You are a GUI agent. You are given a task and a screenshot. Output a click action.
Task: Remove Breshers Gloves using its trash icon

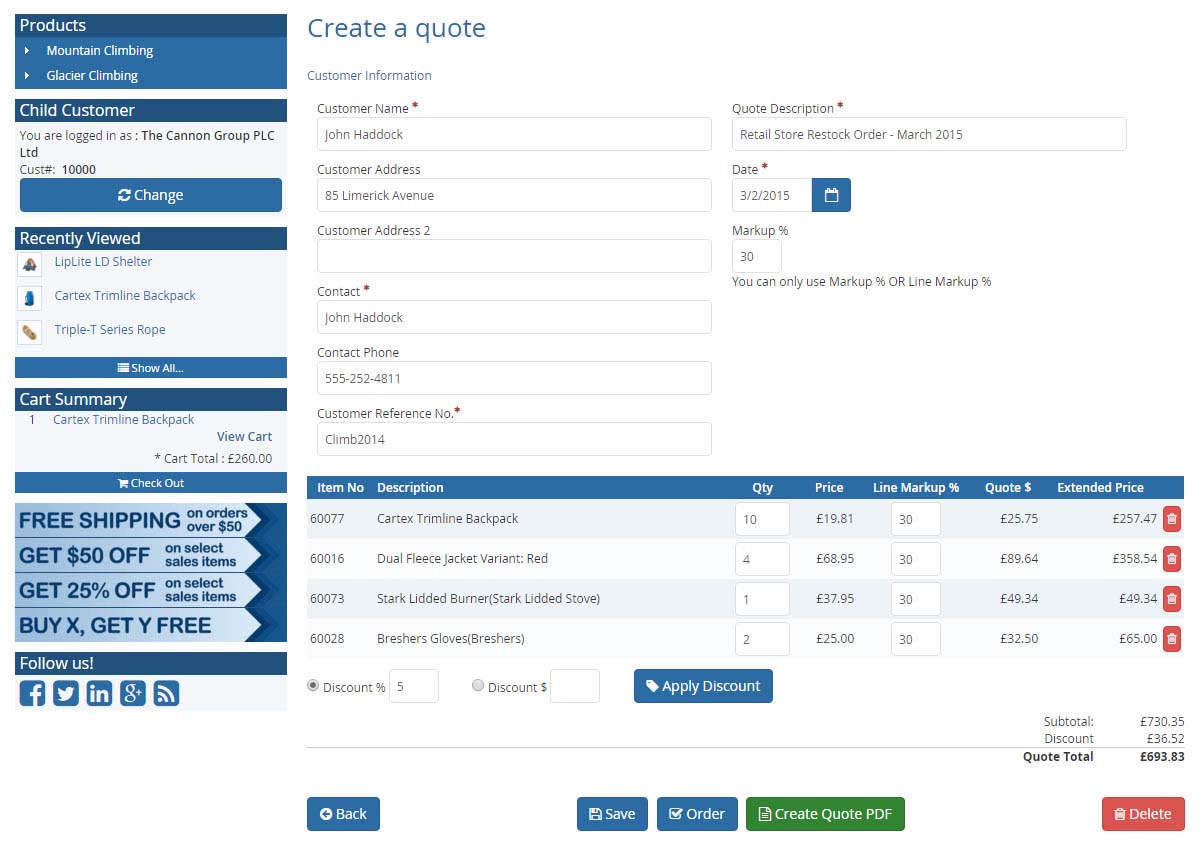(x=1171, y=639)
